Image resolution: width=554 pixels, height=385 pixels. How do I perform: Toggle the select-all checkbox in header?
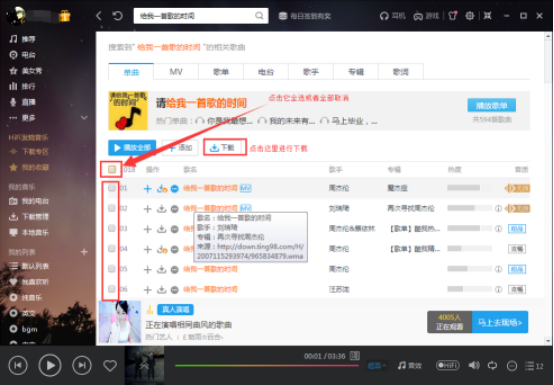point(112,170)
